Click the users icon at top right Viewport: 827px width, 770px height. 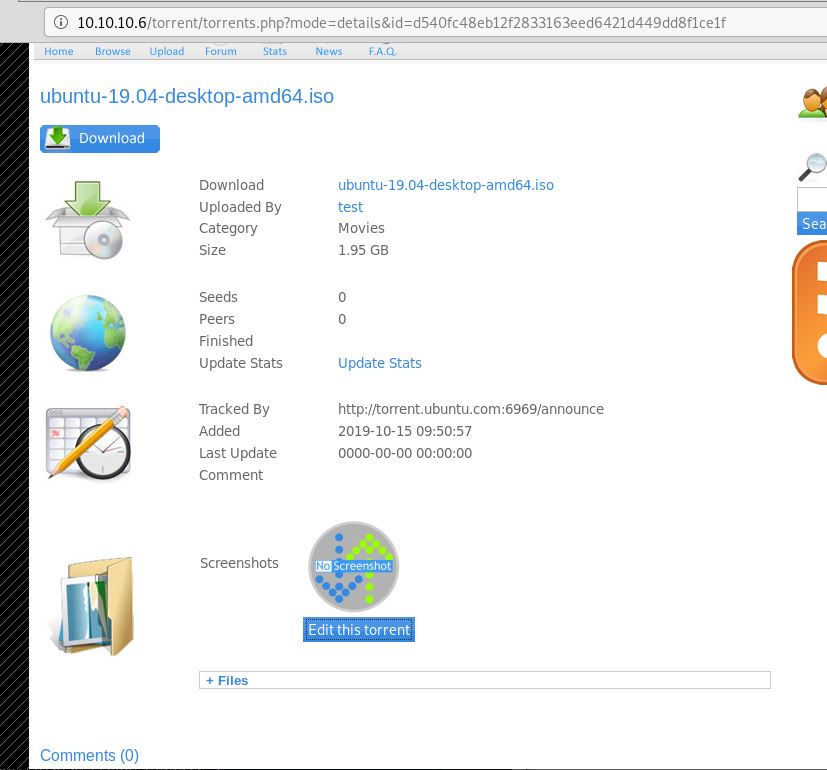click(x=813, y=103)
